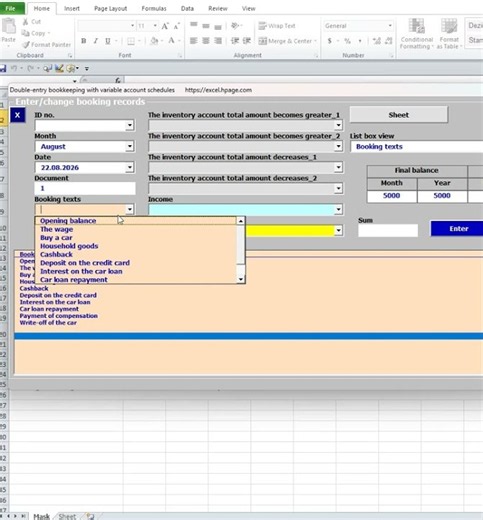Viewport: 483px width, 520px height.
Task: Switch to the Review tab
Action: pyautogui.click(x=218, y=9)
